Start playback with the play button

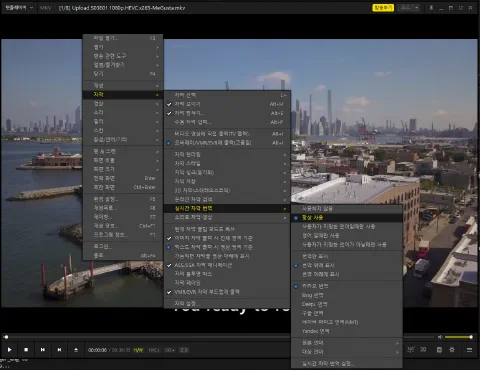(9, 350)
